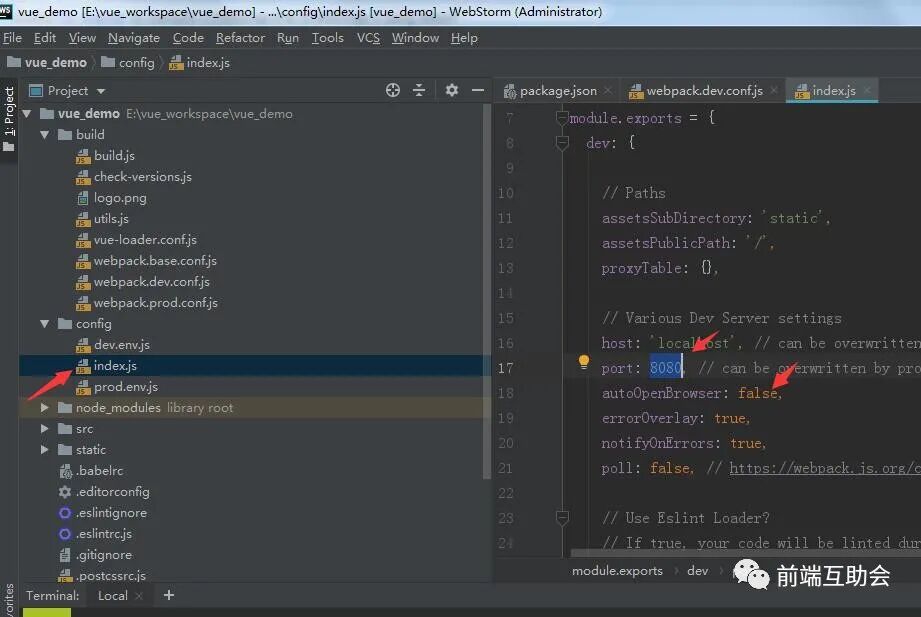Open the Run menu
The image size is (921, 617).
288,38
